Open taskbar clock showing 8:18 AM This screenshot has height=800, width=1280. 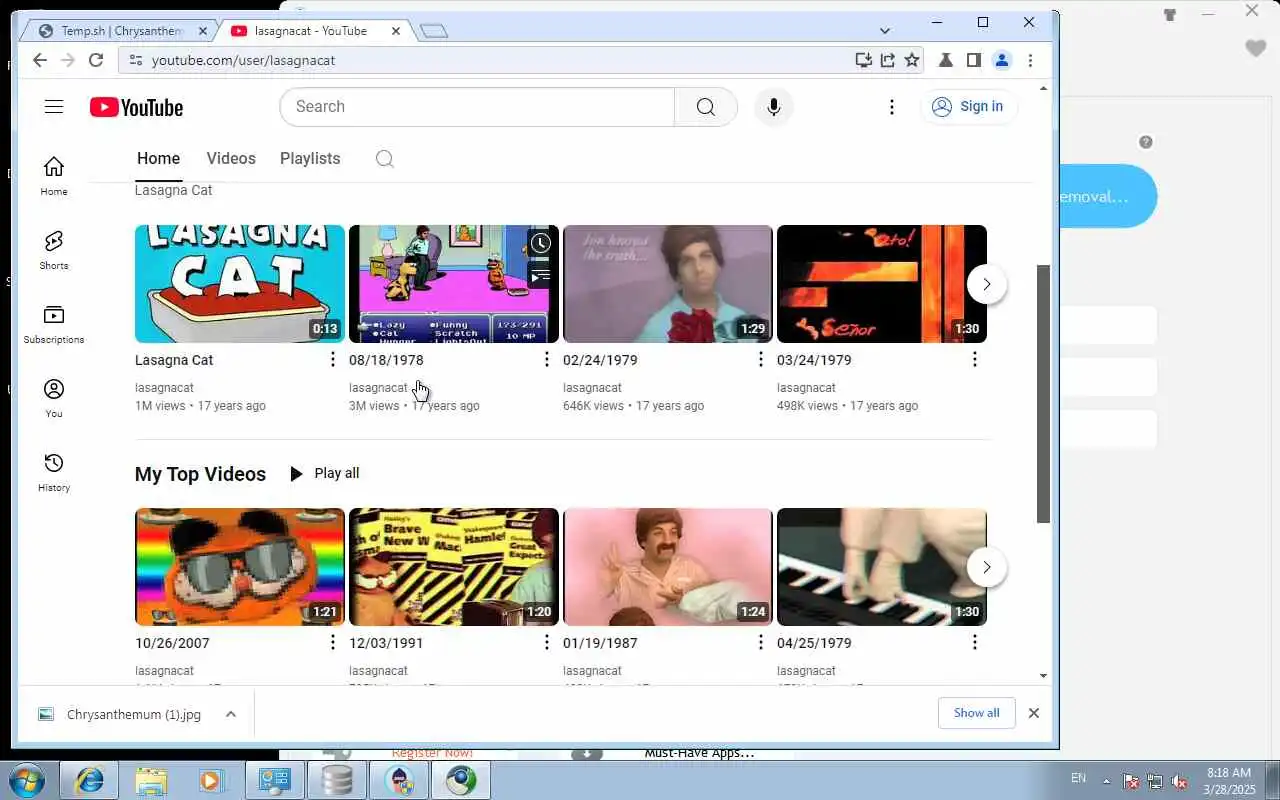pos(1230,780)
